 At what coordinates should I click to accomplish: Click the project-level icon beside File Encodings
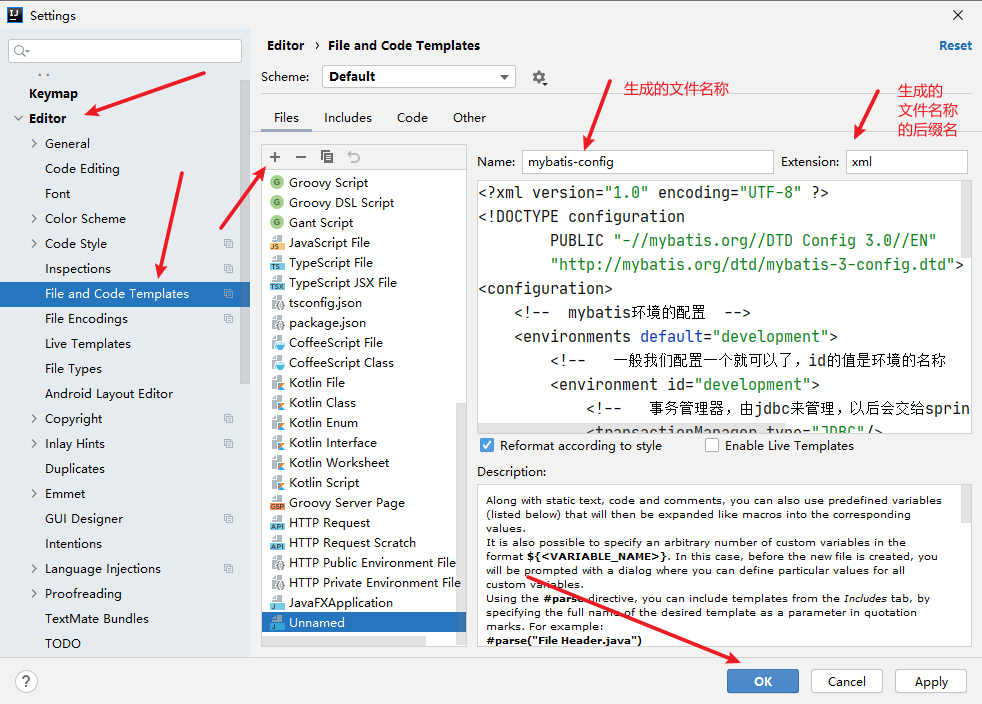pyautogui.click(x=229, y=319)
